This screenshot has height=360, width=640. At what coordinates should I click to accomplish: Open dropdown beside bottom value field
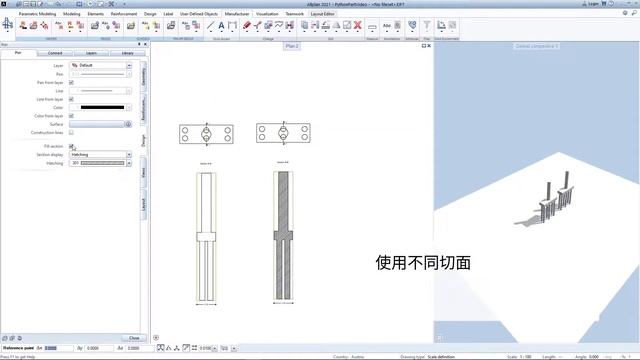(x=215, y=348)
